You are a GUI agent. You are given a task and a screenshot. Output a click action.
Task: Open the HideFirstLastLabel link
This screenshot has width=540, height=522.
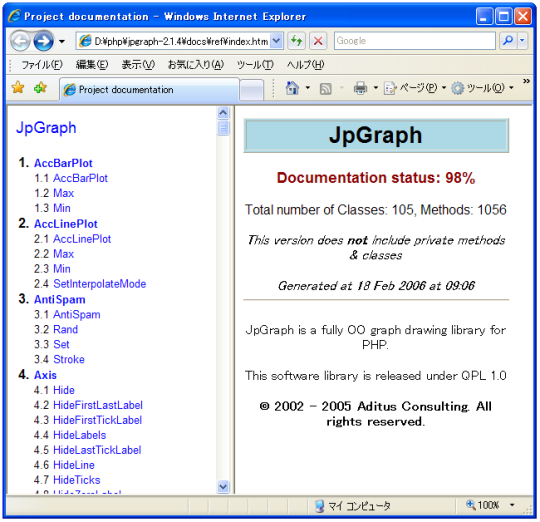98,405
